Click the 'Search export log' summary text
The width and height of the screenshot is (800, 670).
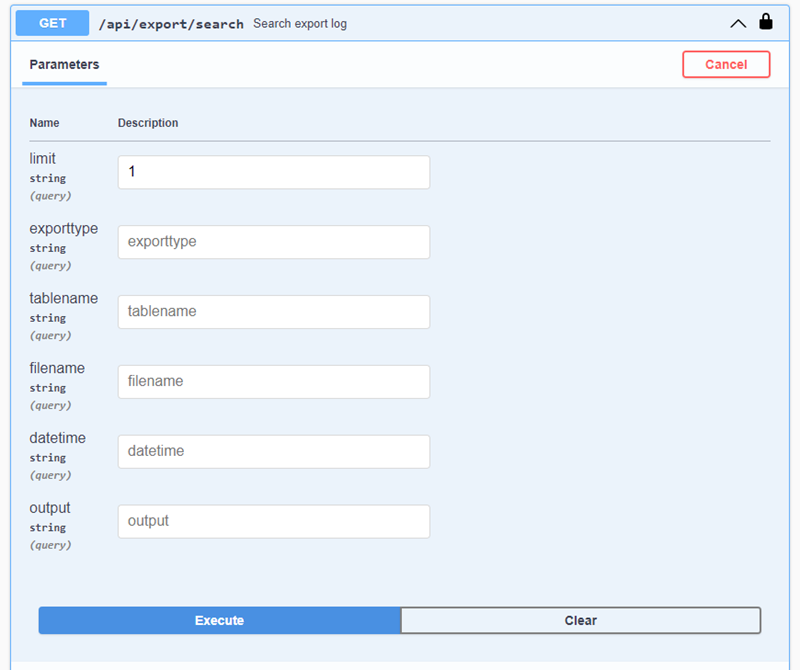tap(300, 23)
